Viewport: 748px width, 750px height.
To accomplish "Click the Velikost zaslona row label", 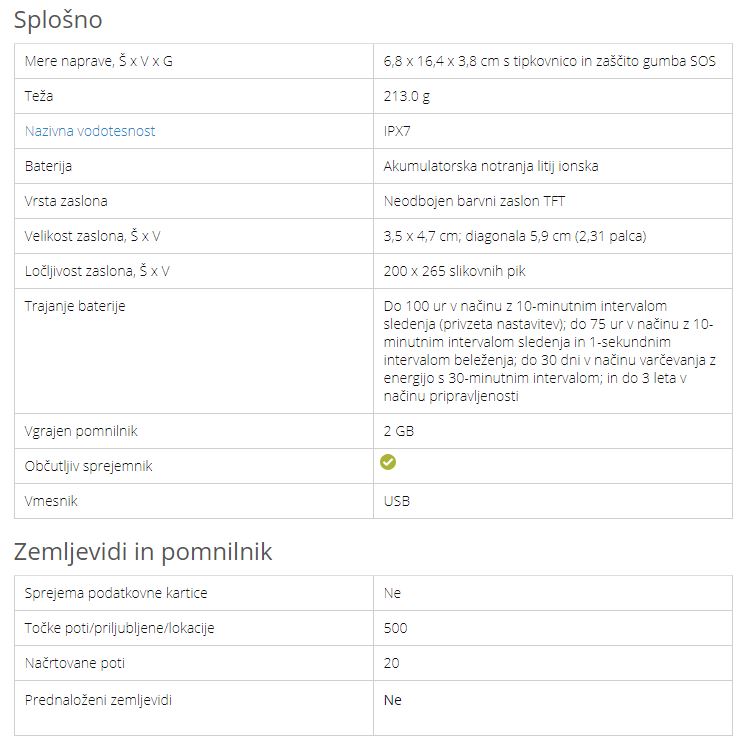I will (92, 236).
